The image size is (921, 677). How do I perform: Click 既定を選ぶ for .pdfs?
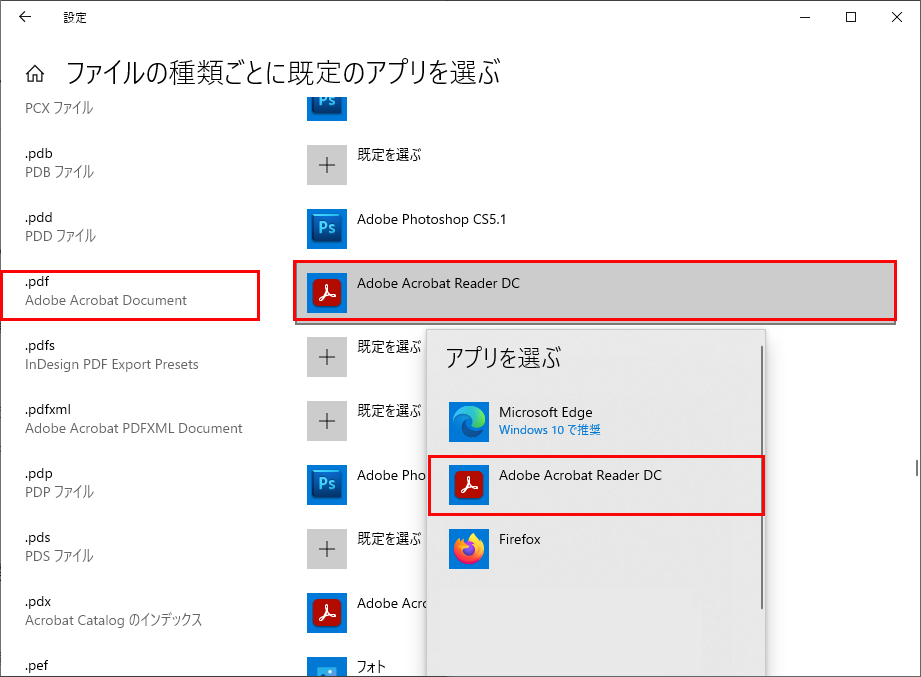click(x=389, y=347)
